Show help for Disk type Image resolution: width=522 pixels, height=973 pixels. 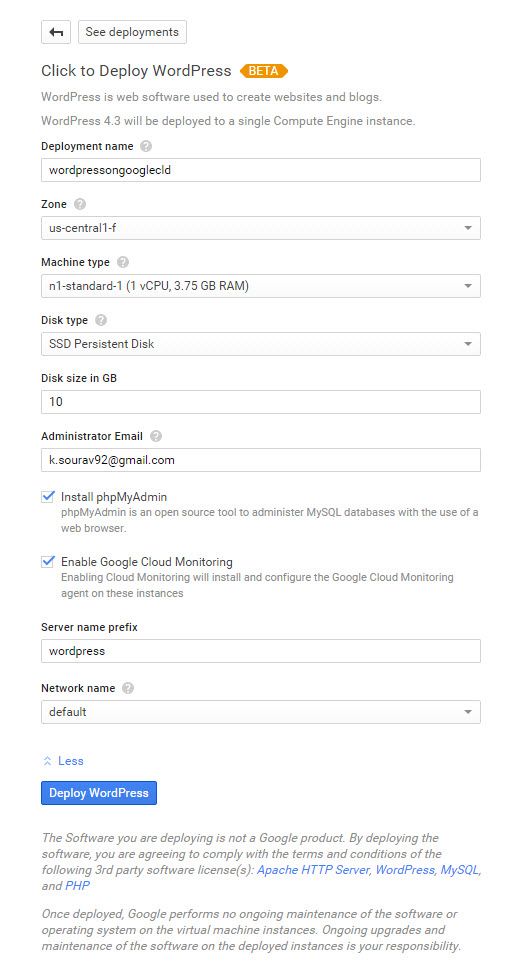tap(101, 320)
